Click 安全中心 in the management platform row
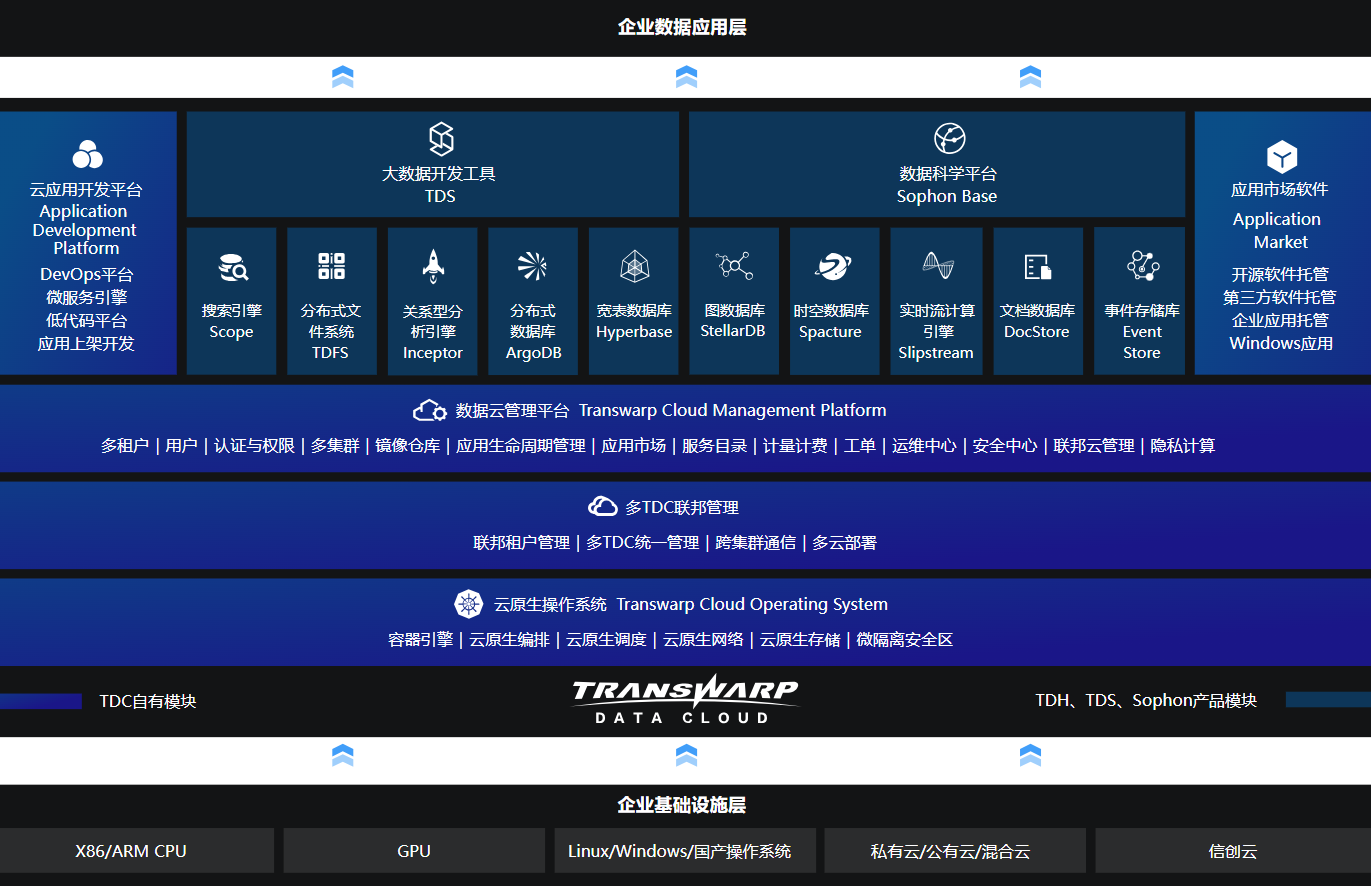 1005,445
